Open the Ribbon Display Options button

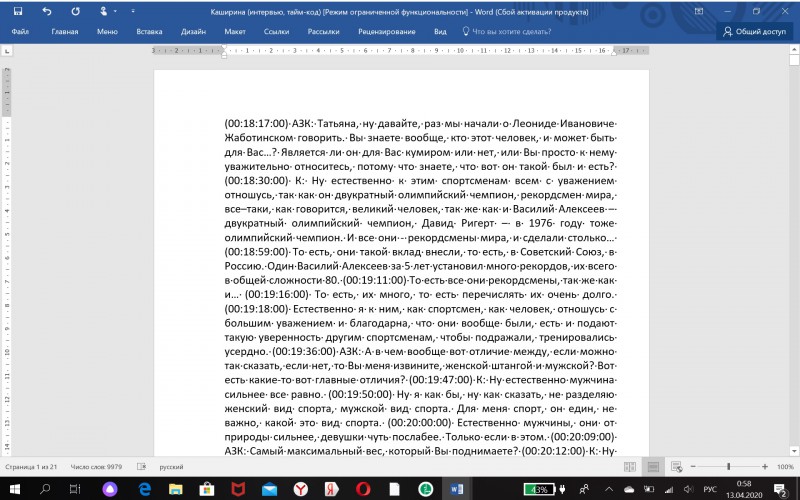coord(699,11)
